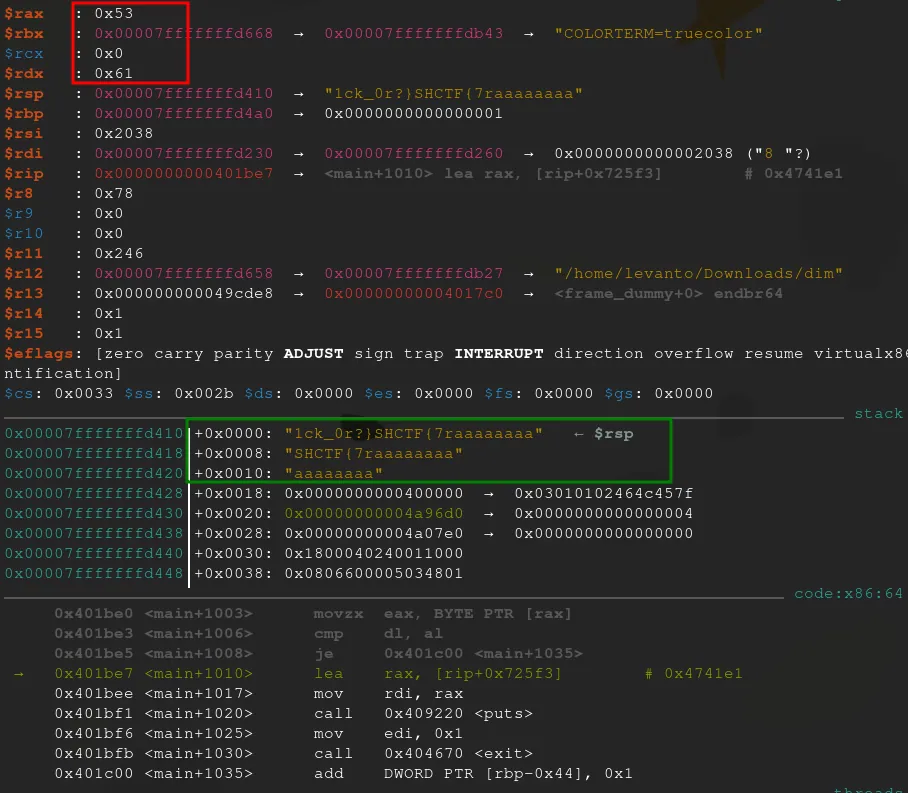Select the $rdx value 0x61
The width and height of the screenshot is (908, 793).
pos(114,74)
